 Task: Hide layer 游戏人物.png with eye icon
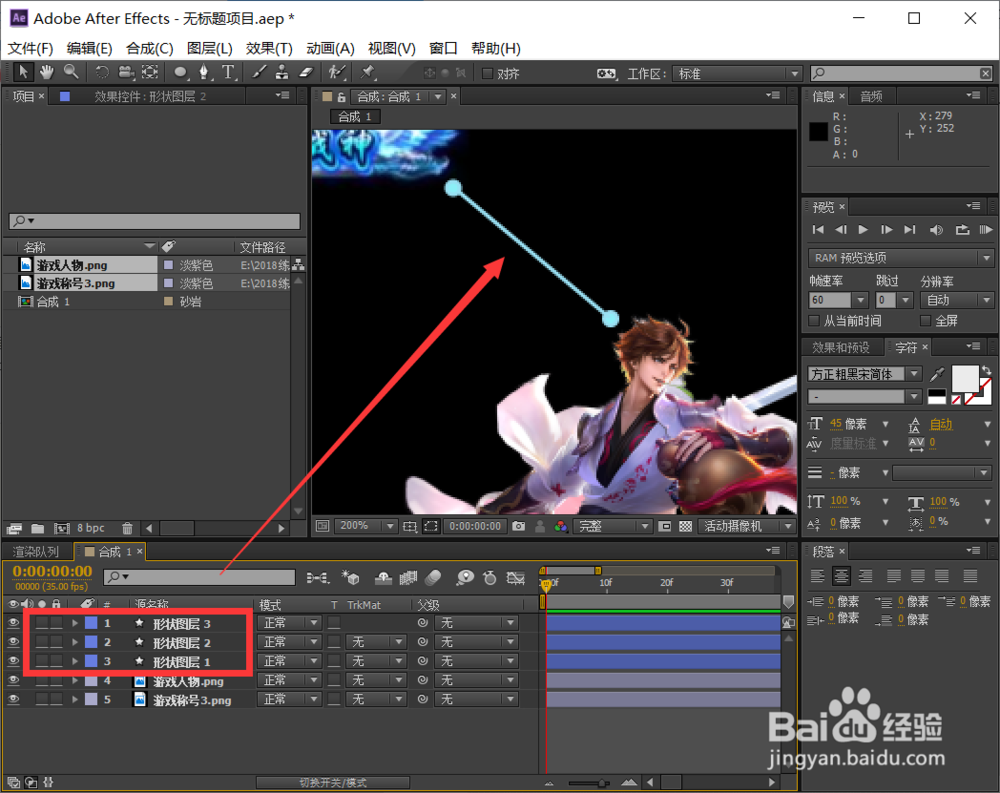[x=13, y=680]
